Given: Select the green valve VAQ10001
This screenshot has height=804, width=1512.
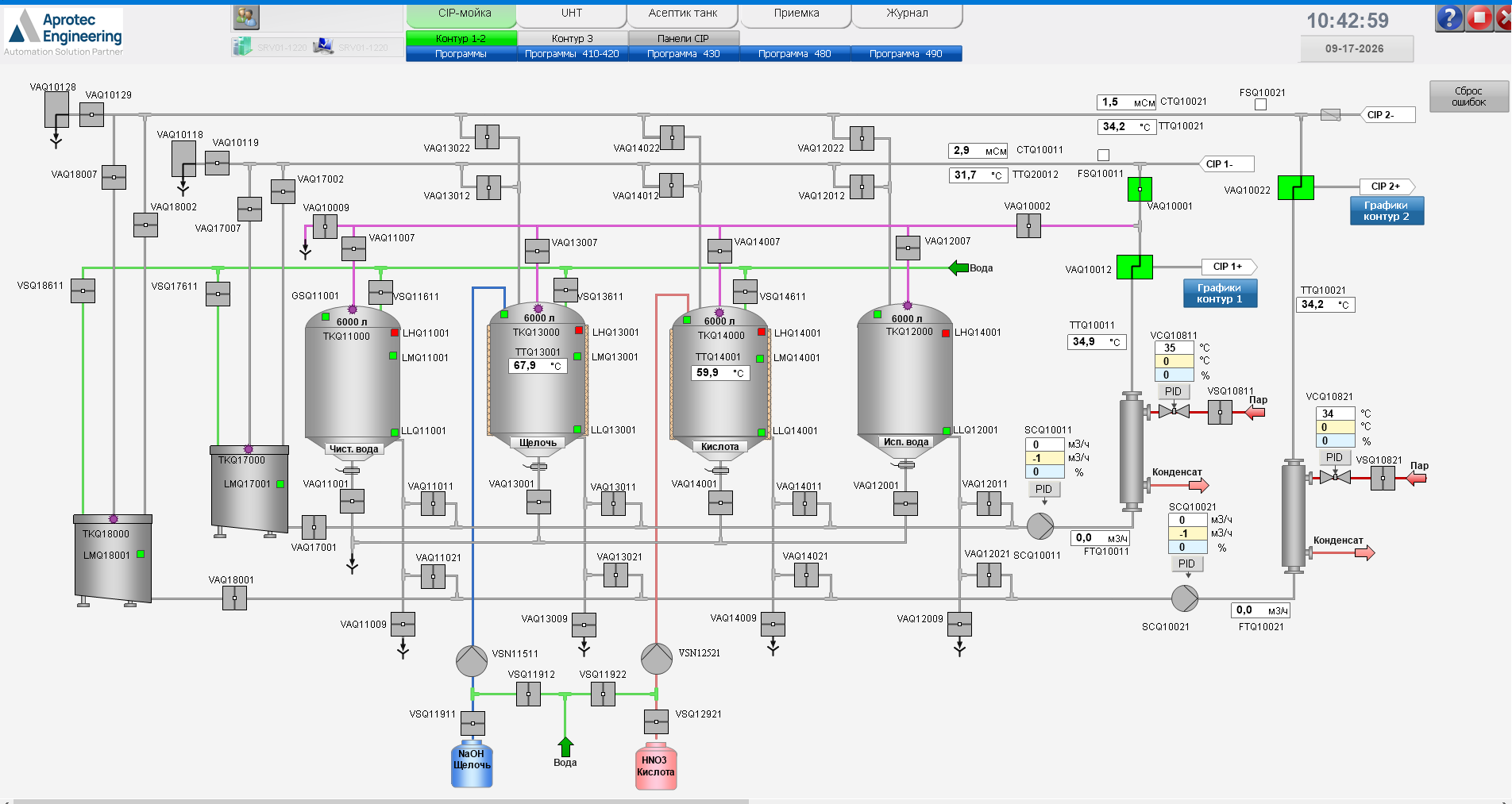Looking at the screenshot, I should pos(1140,190).
